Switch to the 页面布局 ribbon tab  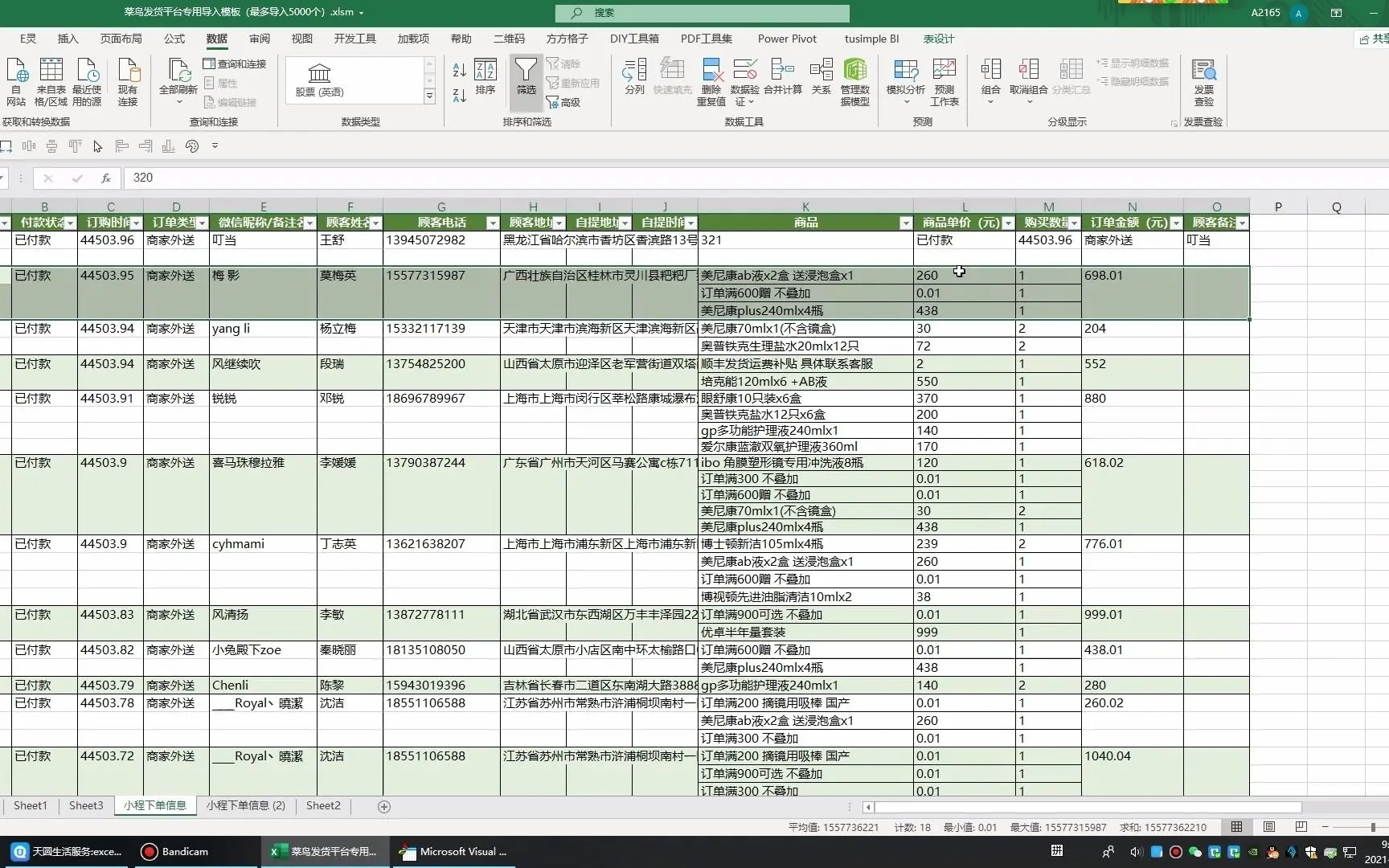[121, 39]
